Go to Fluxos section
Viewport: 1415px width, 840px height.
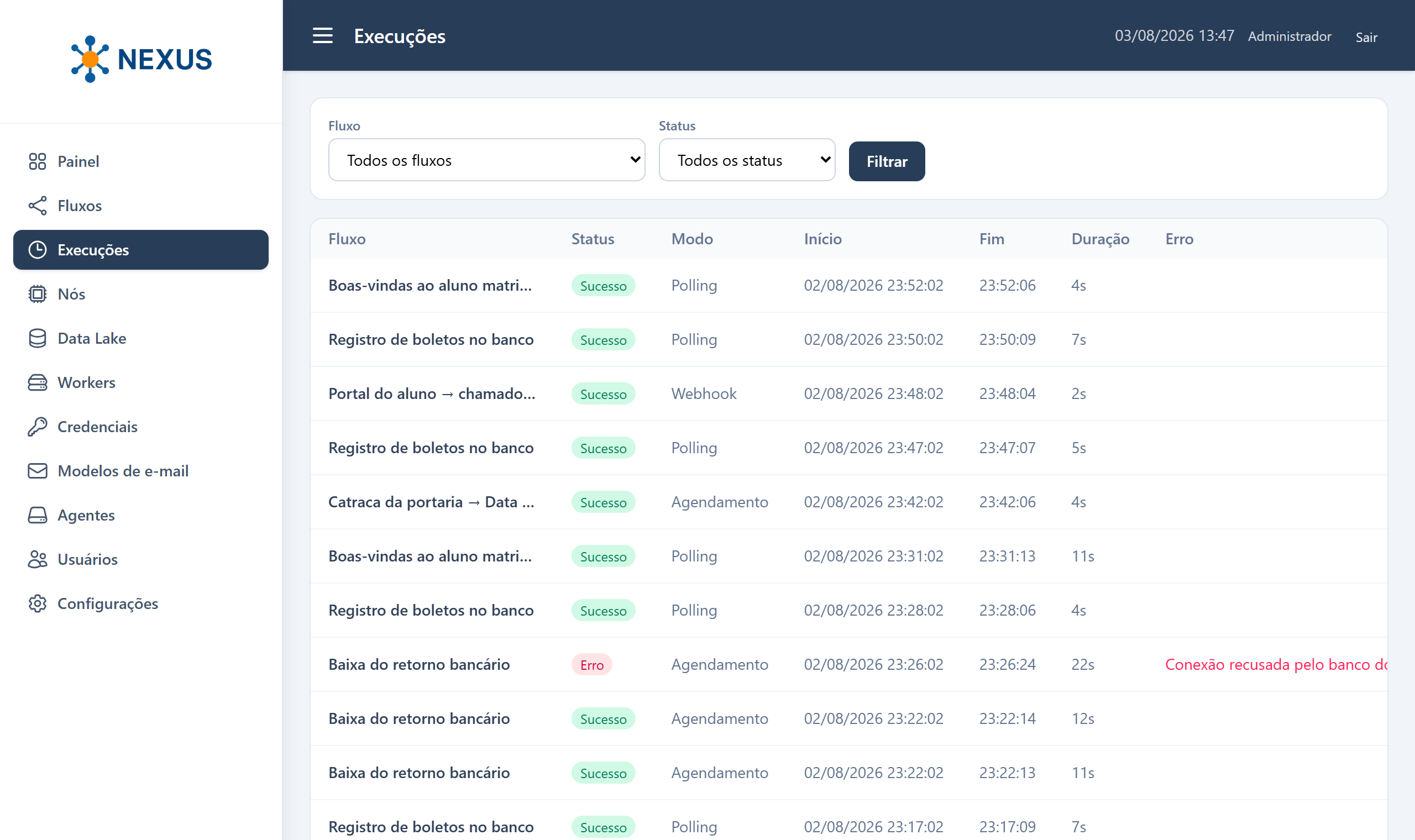tap(141, 206)
